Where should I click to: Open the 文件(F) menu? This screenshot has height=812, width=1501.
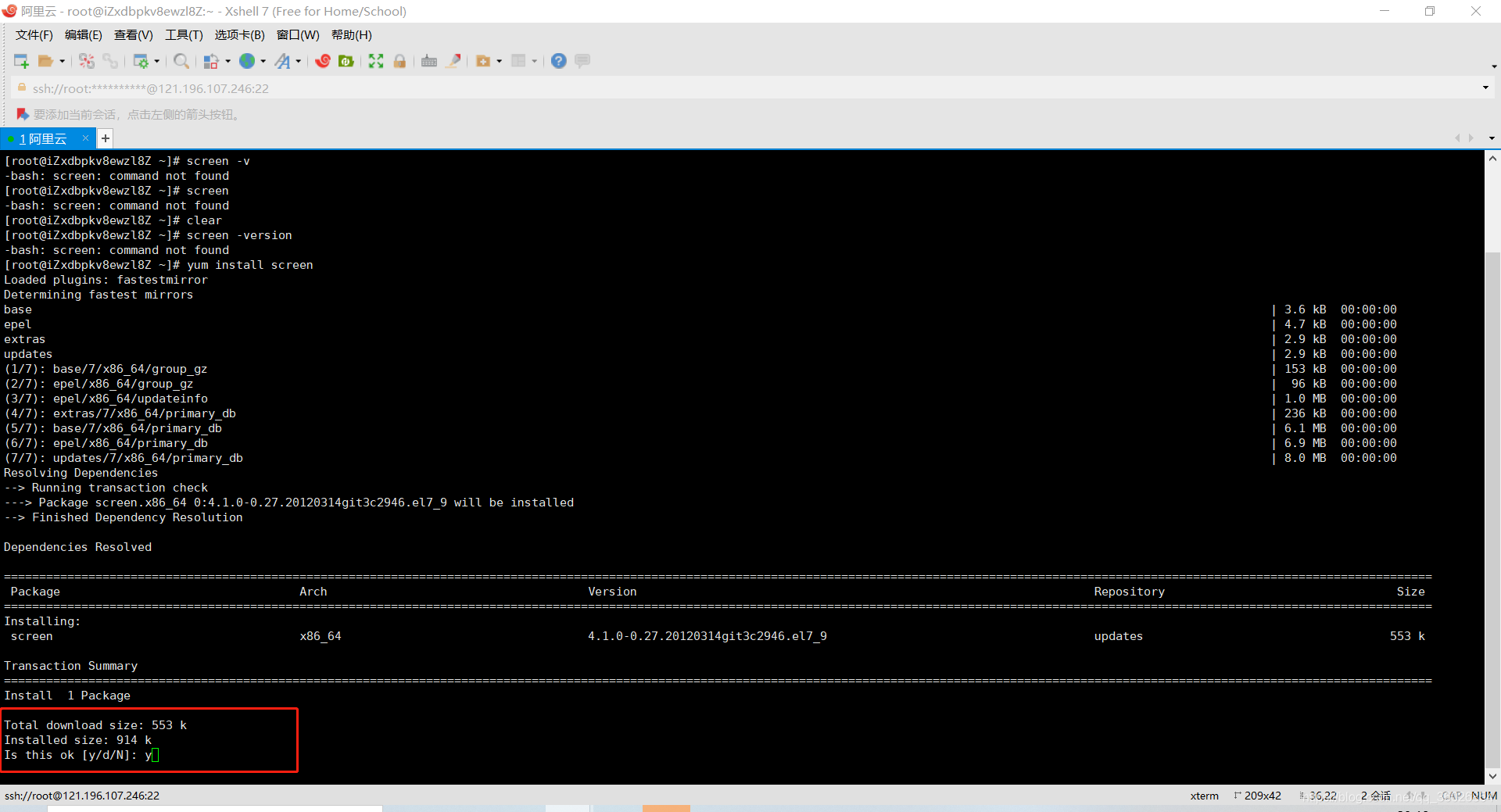pos(34,35)
